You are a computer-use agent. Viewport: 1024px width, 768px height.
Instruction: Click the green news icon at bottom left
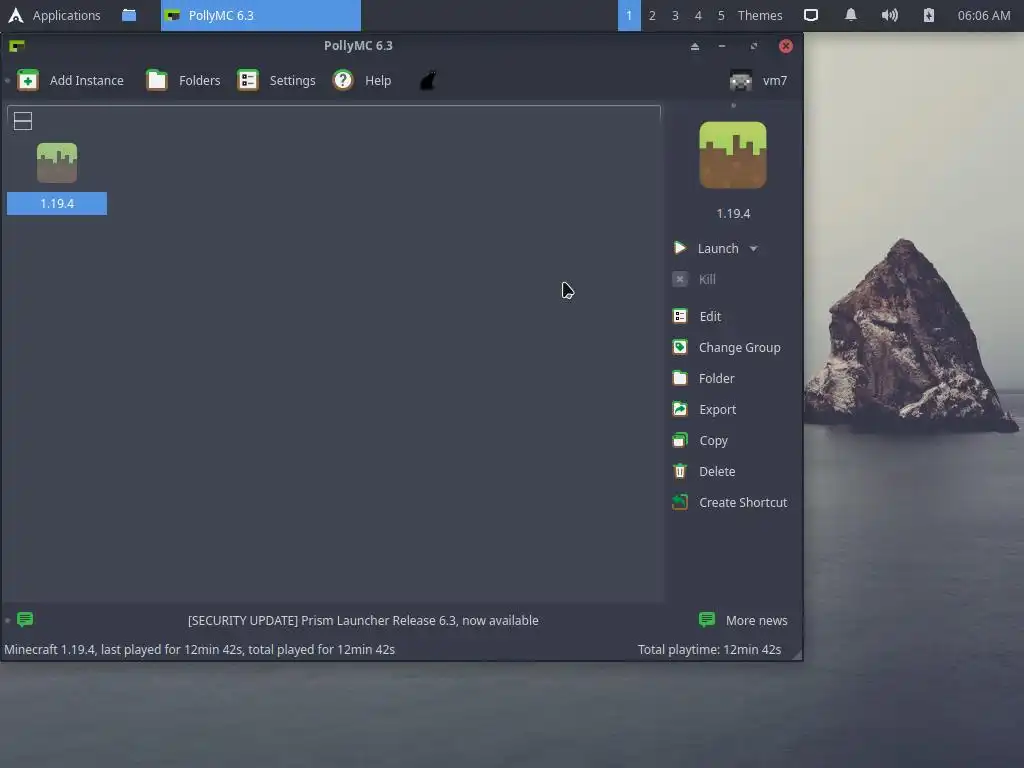click(25, 619)
